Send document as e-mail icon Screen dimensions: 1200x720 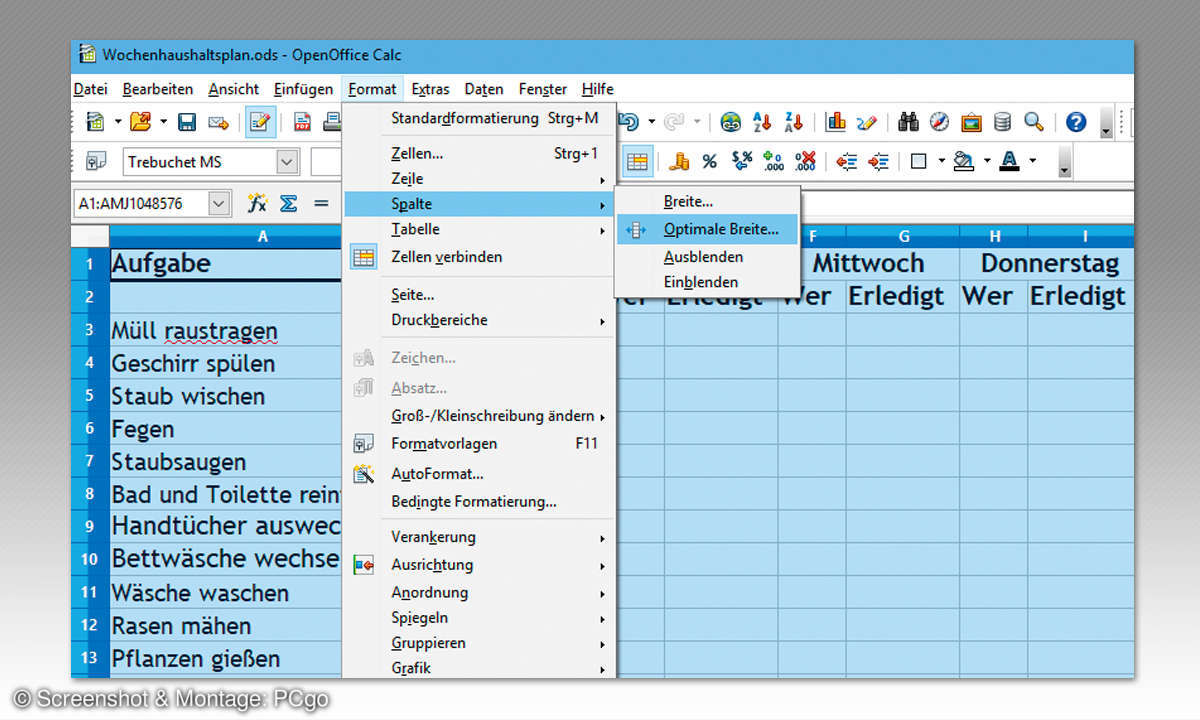218,122
